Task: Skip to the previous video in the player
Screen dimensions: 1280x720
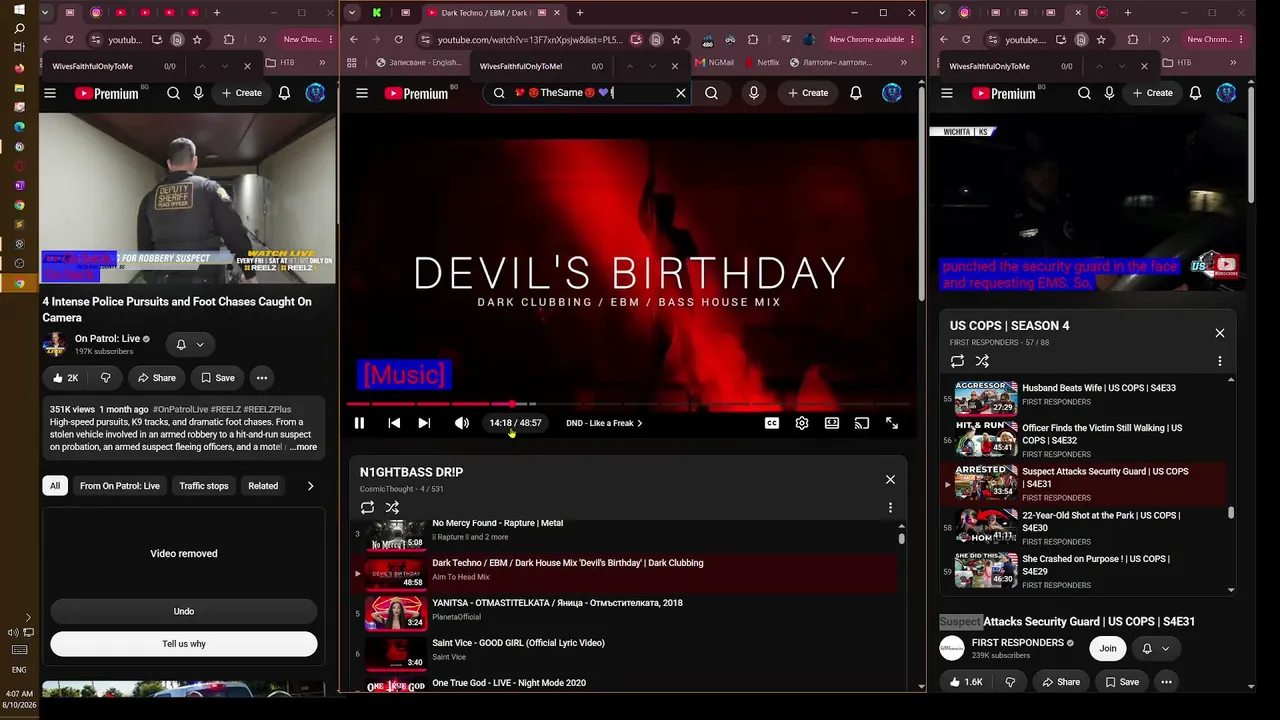Action: point(394,423)
